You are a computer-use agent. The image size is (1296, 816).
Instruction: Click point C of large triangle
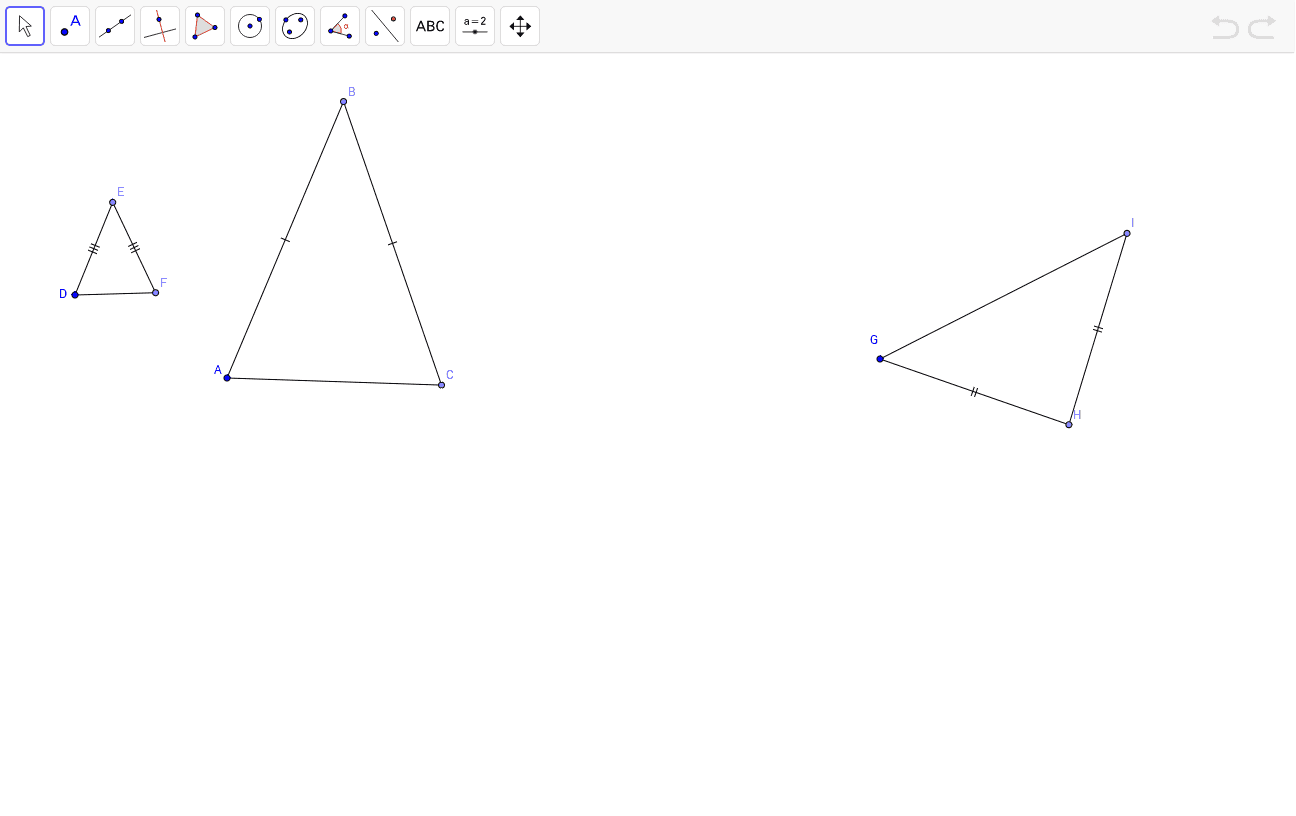441,385
